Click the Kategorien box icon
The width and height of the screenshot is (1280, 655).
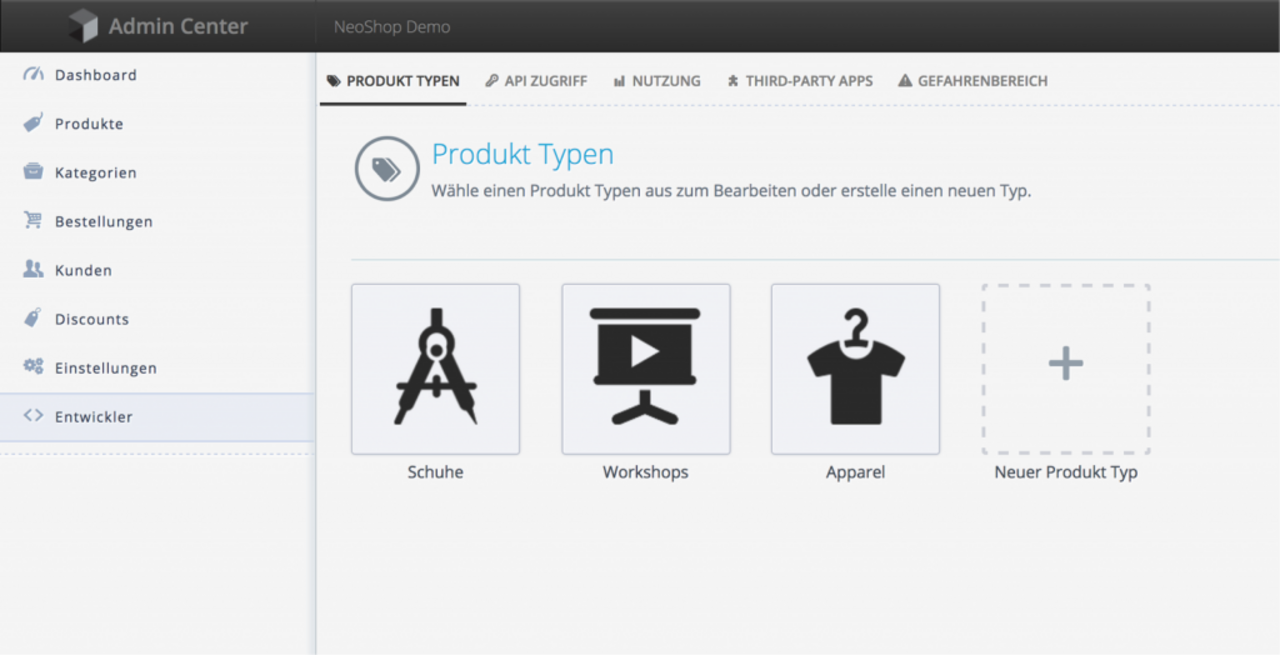(33, 172)
